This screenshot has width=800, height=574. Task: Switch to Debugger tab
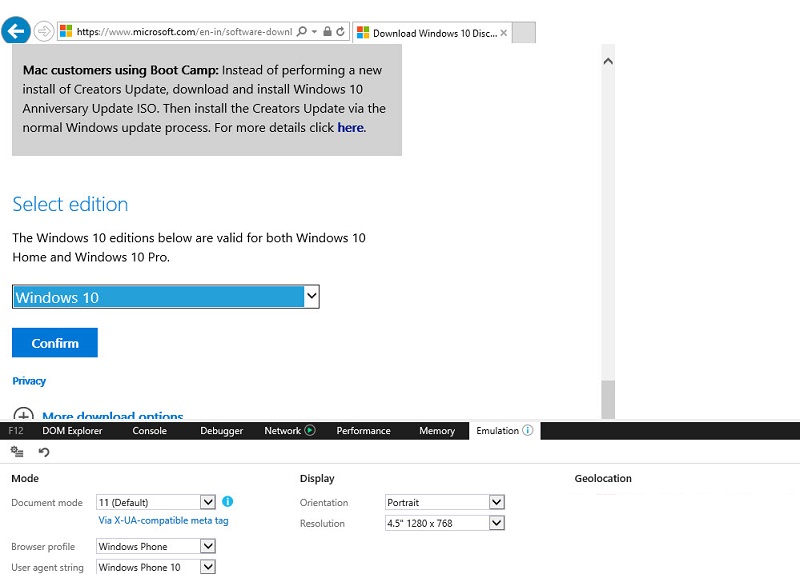[221, 431]
